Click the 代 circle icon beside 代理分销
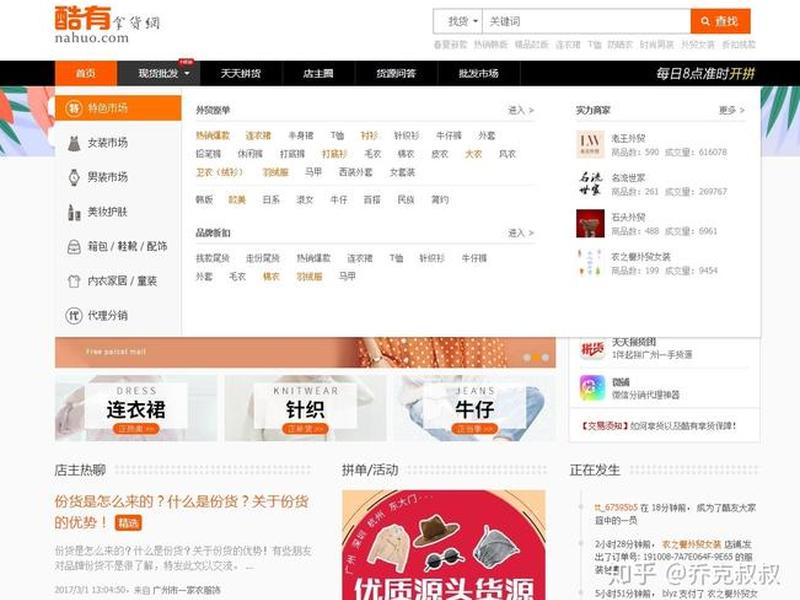Viewport: 800px width, 600px height. pos(74,315)
